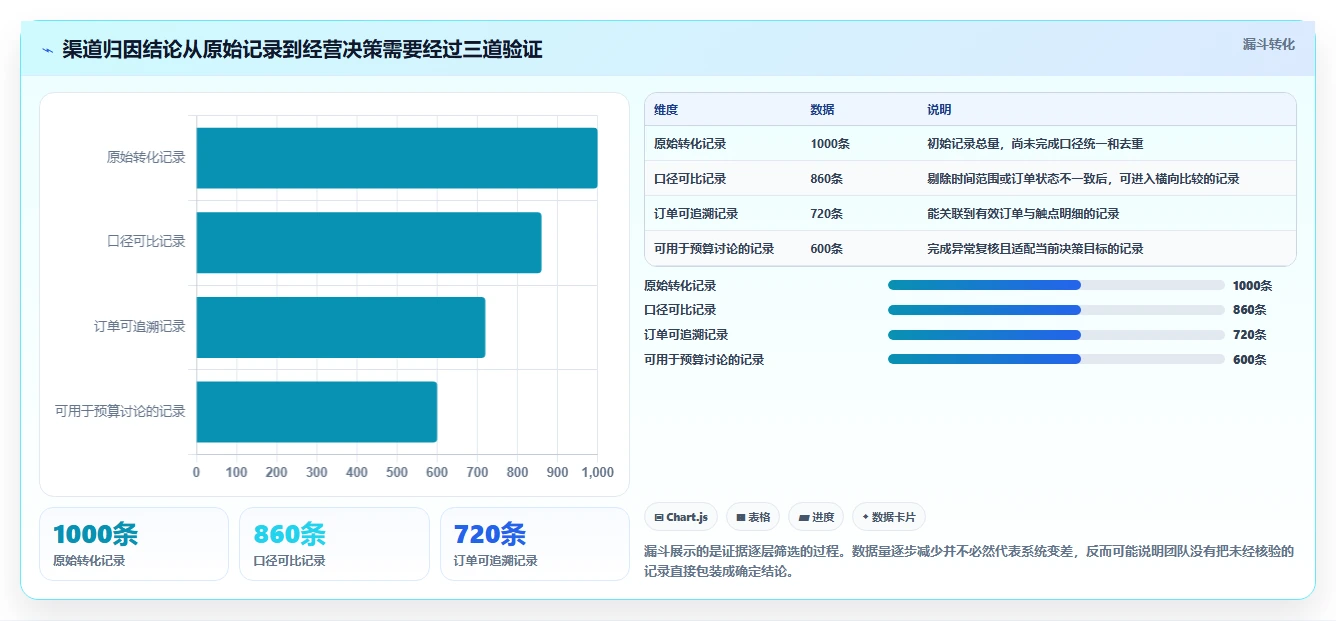Click the 600条 progress bar

coord(1056,359)
